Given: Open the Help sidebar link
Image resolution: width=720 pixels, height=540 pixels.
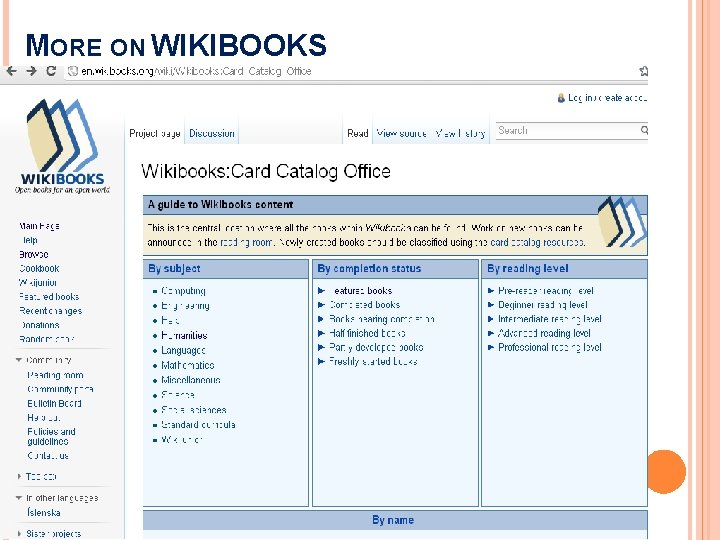Looking at the screenshot, I should point(30,240).
